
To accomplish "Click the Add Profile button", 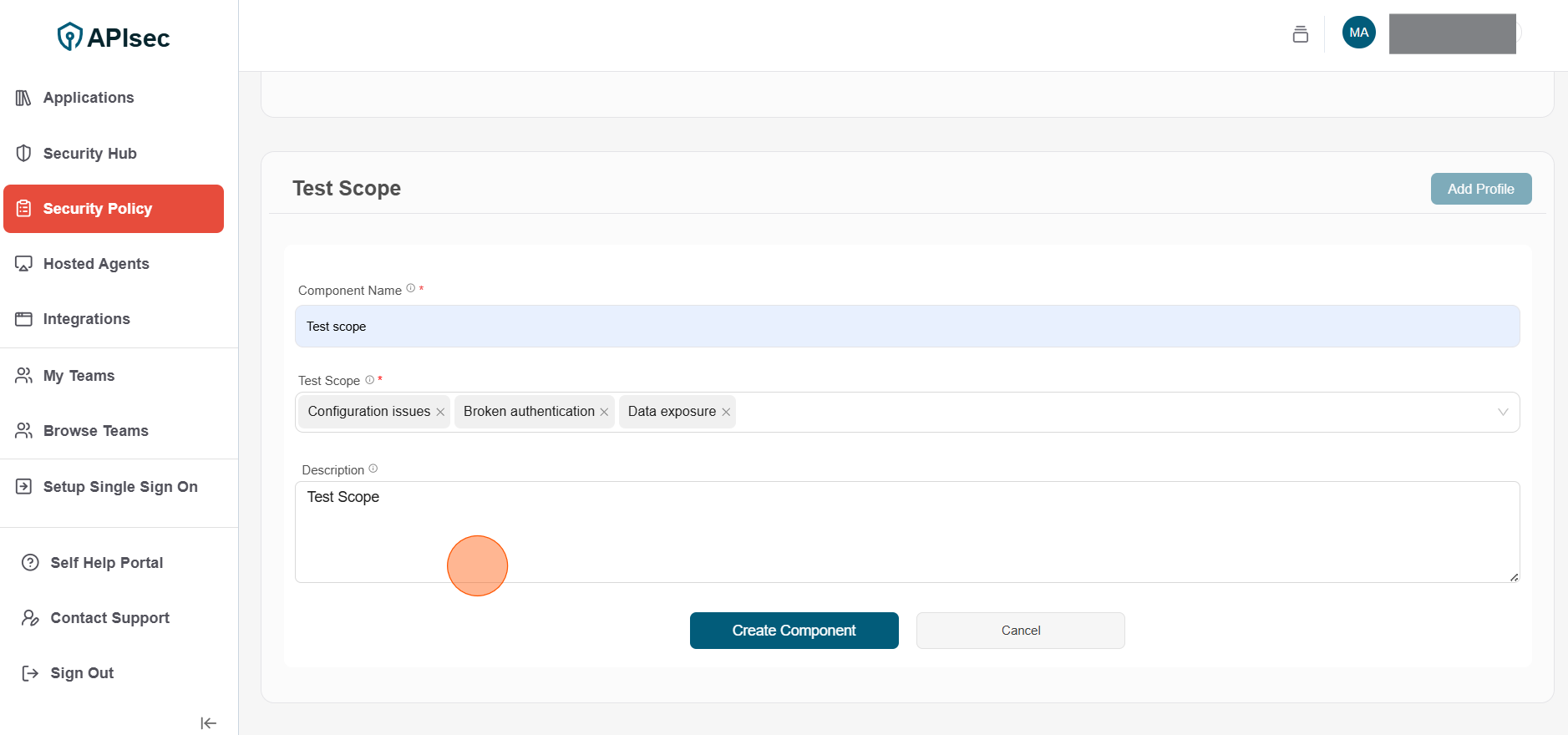I will point(1480,189).
